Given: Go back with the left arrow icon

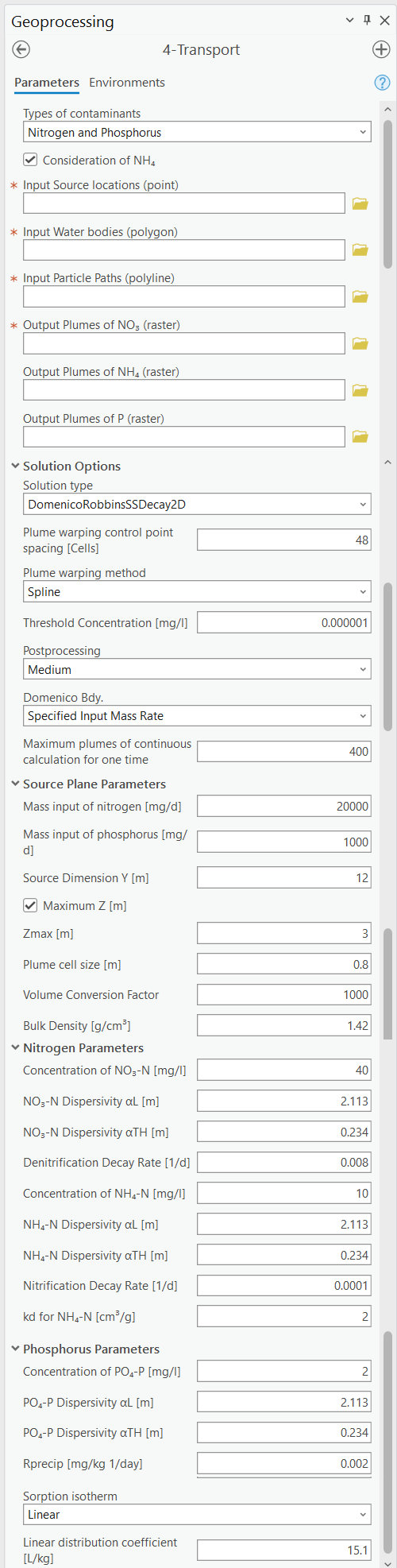Looking at the screenshot, I should (21, 50).
